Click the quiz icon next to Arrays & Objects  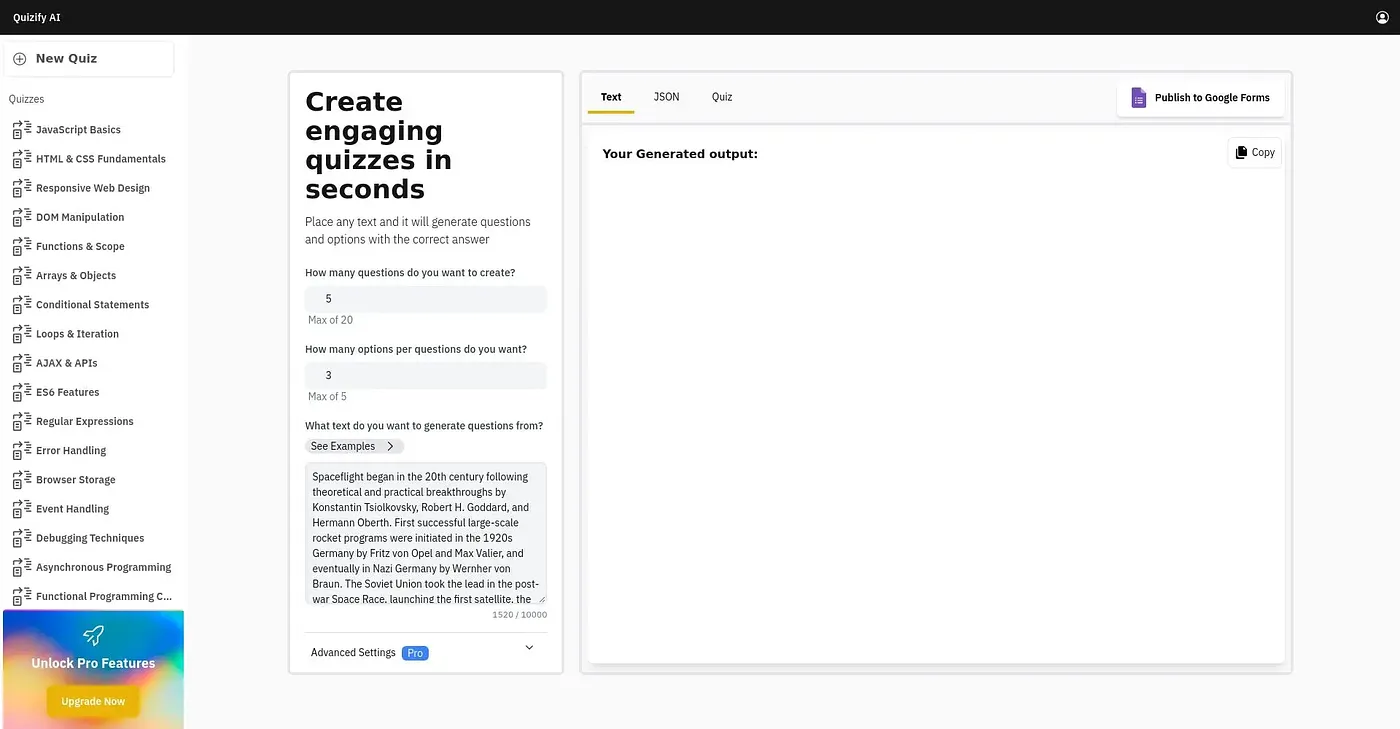(x=22, y=276)
